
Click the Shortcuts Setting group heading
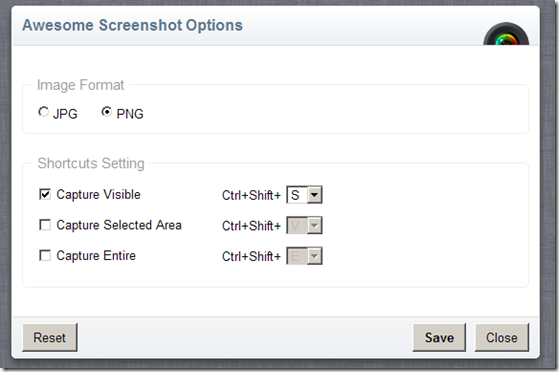[x=91, y=163]
